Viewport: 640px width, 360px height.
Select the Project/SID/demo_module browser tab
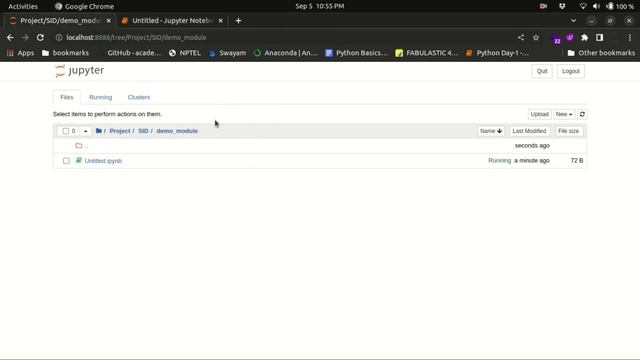click(x=59, y=20)
